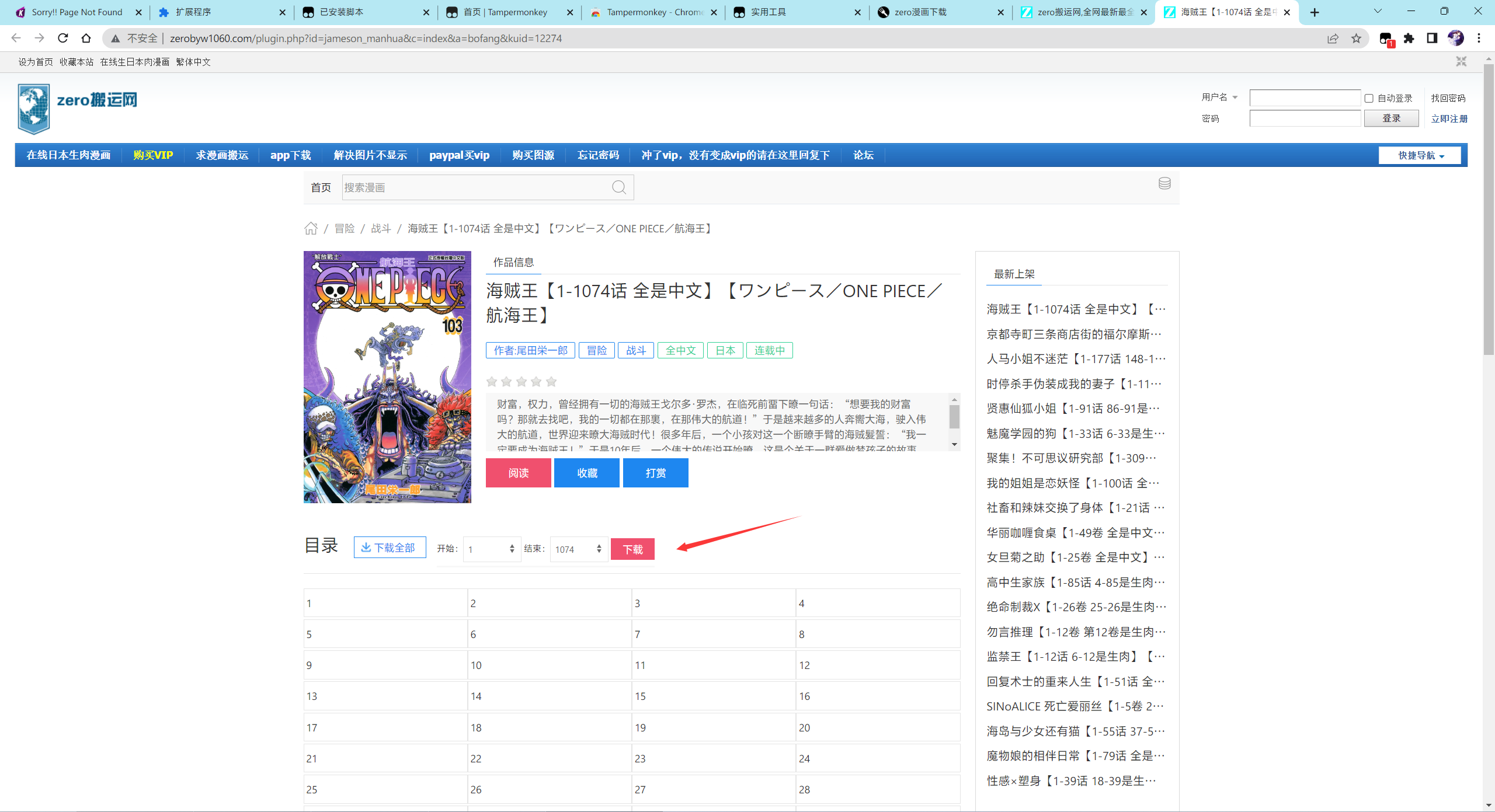Viewport: 1495px width, 812px height.
Task: Open 解决图片不显示 menu item
Action: point(370,155)
